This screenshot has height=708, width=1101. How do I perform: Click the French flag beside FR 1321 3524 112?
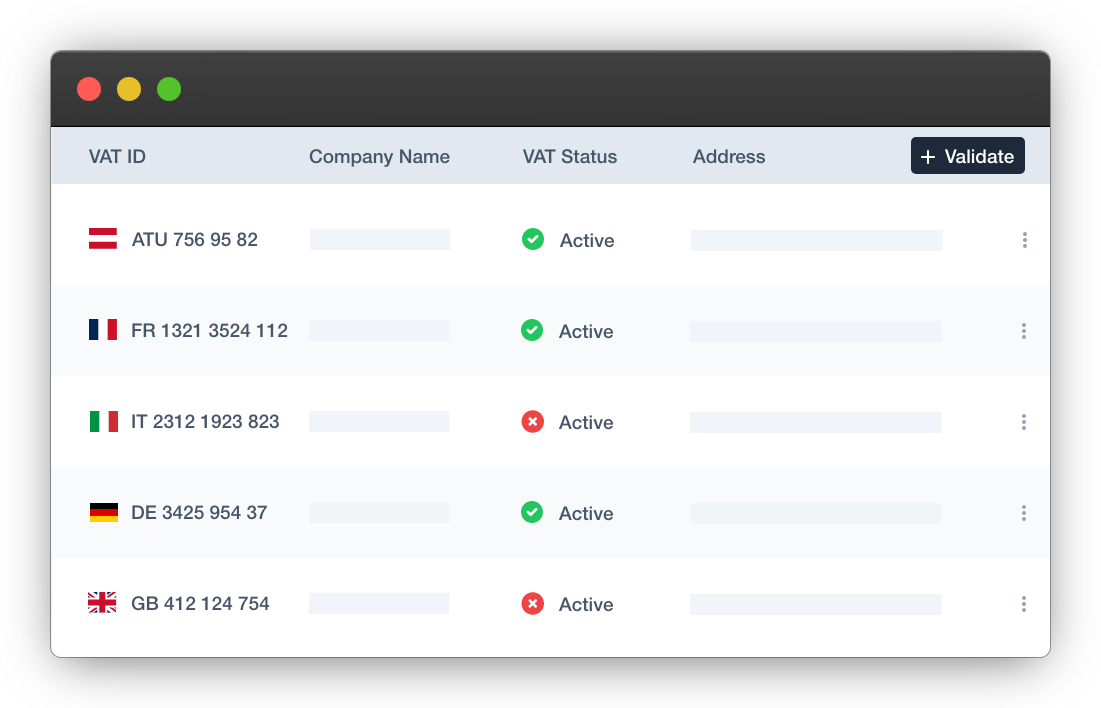tap(103, 330)
